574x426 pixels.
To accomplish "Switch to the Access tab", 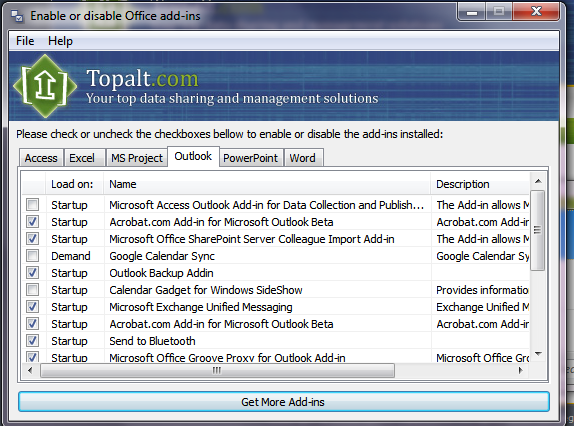I will coord(41,158).
